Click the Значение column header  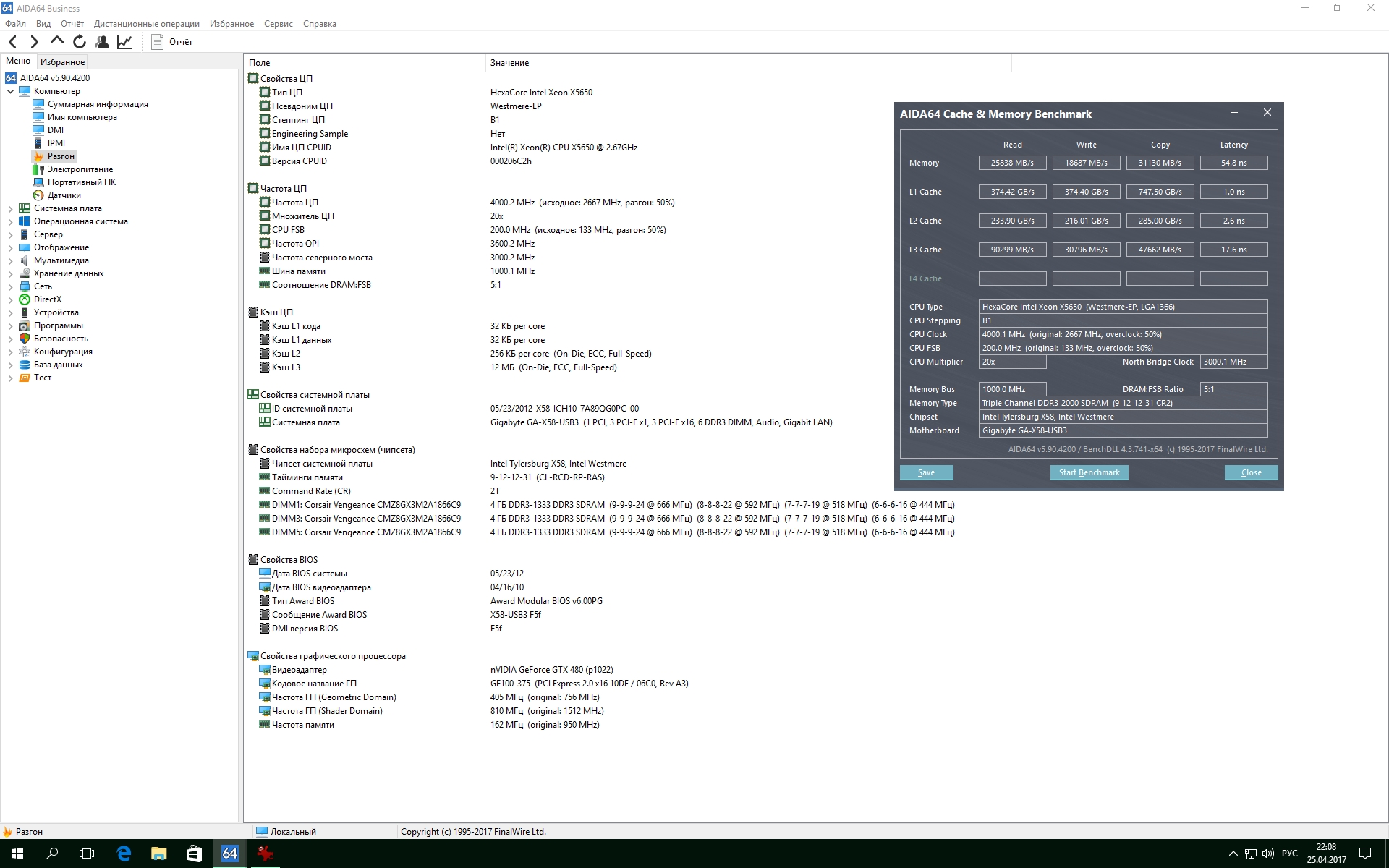(x=509, y=63)
